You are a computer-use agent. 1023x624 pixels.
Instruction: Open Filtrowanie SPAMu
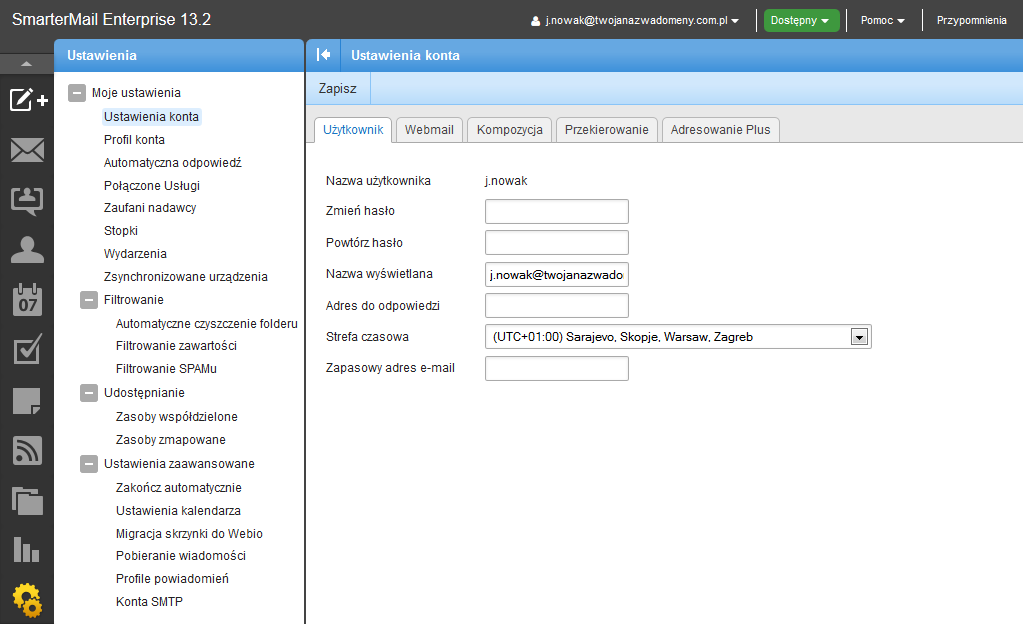click(x=166, y=369)
